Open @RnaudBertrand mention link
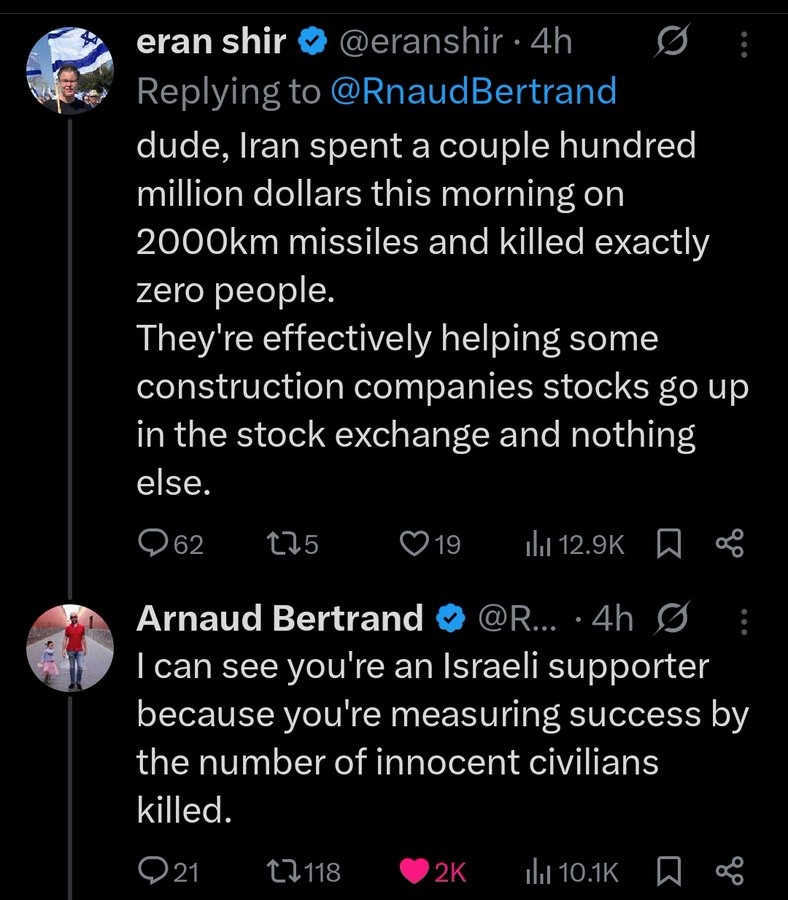The width and height of the screenshot is (788, 900). click(x=473, y=92)
